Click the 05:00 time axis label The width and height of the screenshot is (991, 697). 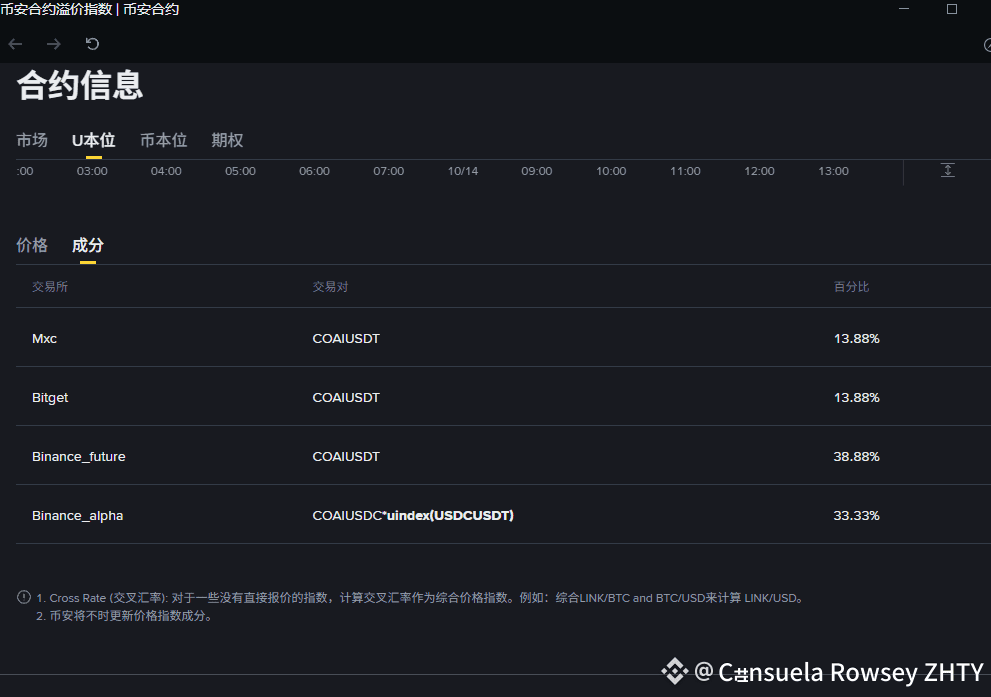tap(240, 171)
